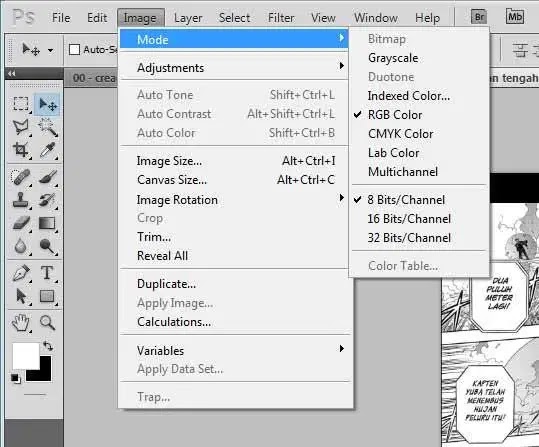Select the Magic Wand tool

(47, 127)
